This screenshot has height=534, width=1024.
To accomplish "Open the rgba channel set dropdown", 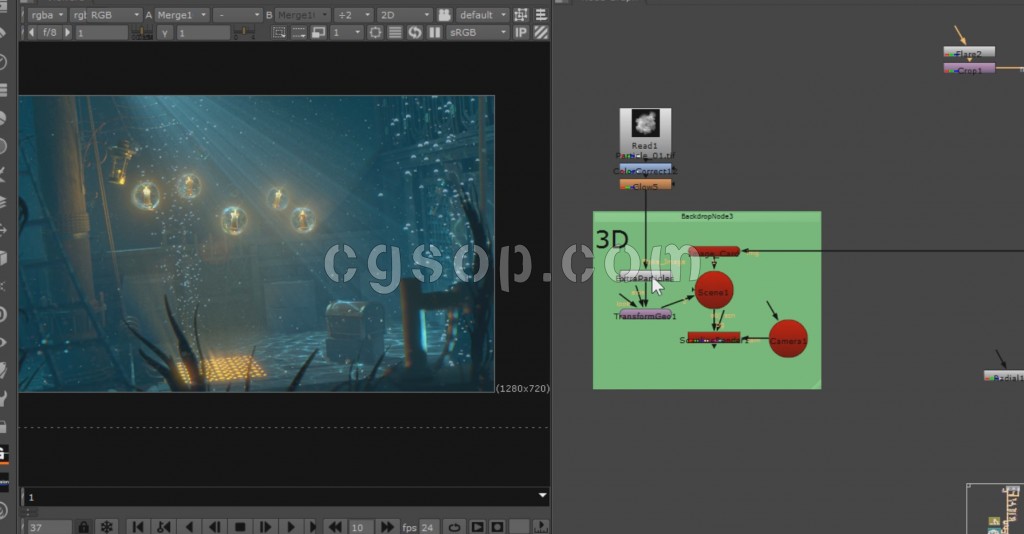I will [x=46, y=14].
